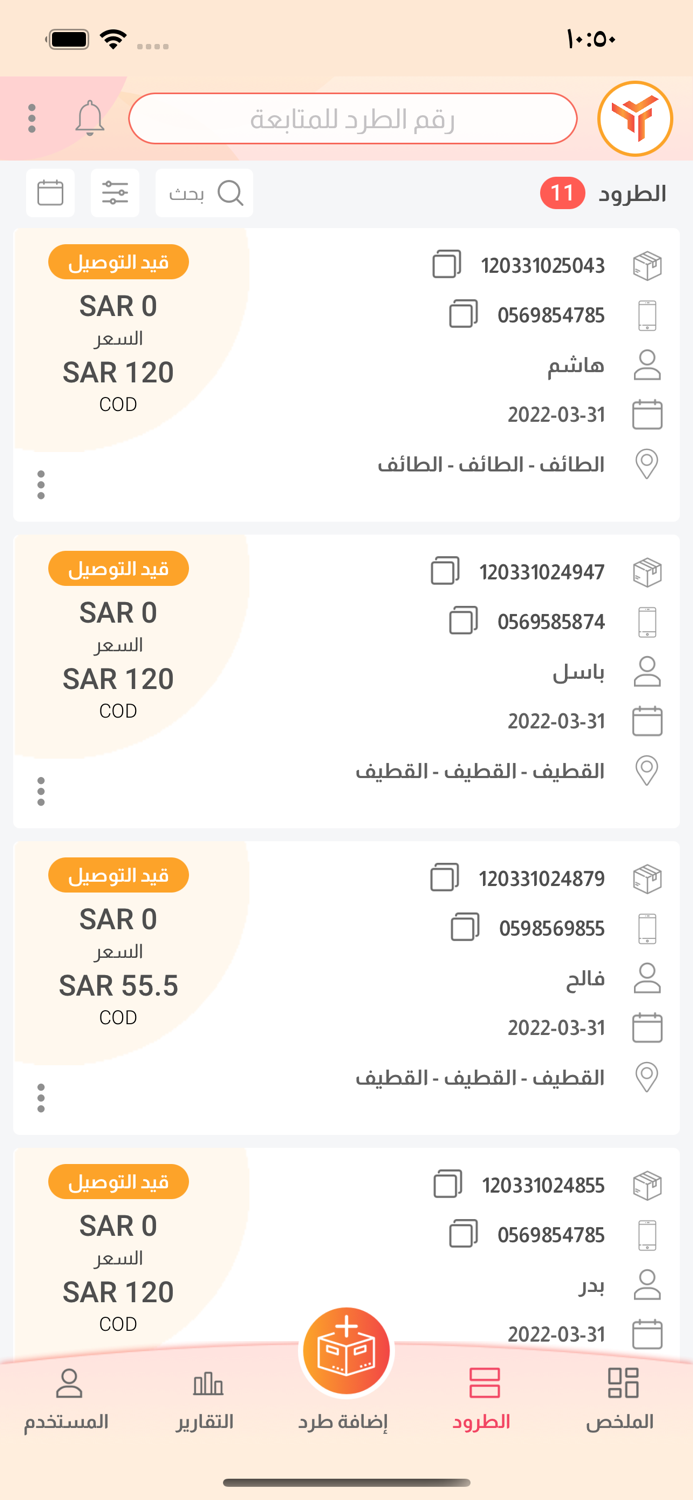Tap the location pin for القطيف shipment
Viewport: 693px width, 1500px height.
tap(647, 769)
